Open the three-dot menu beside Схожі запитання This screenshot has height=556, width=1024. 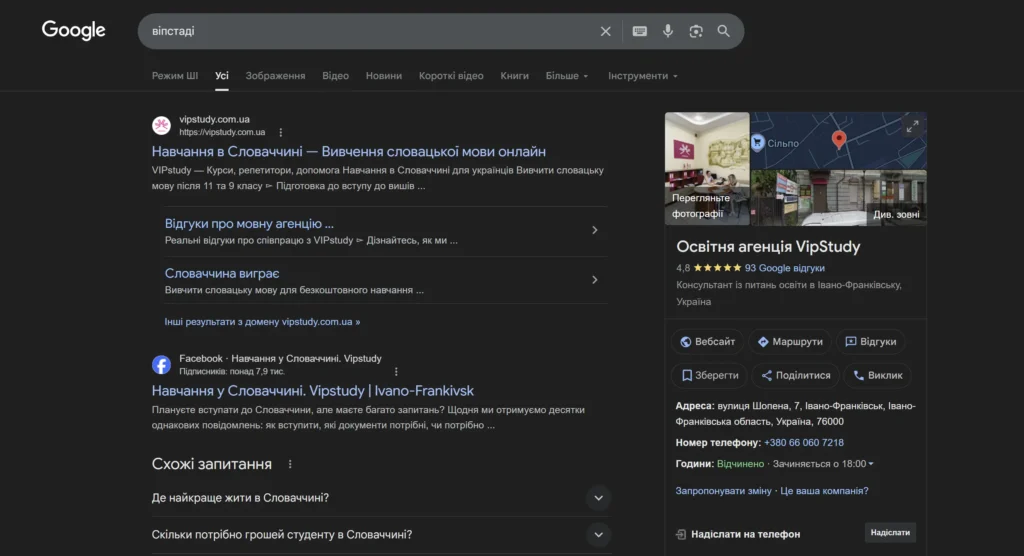[x=290, y=464]
